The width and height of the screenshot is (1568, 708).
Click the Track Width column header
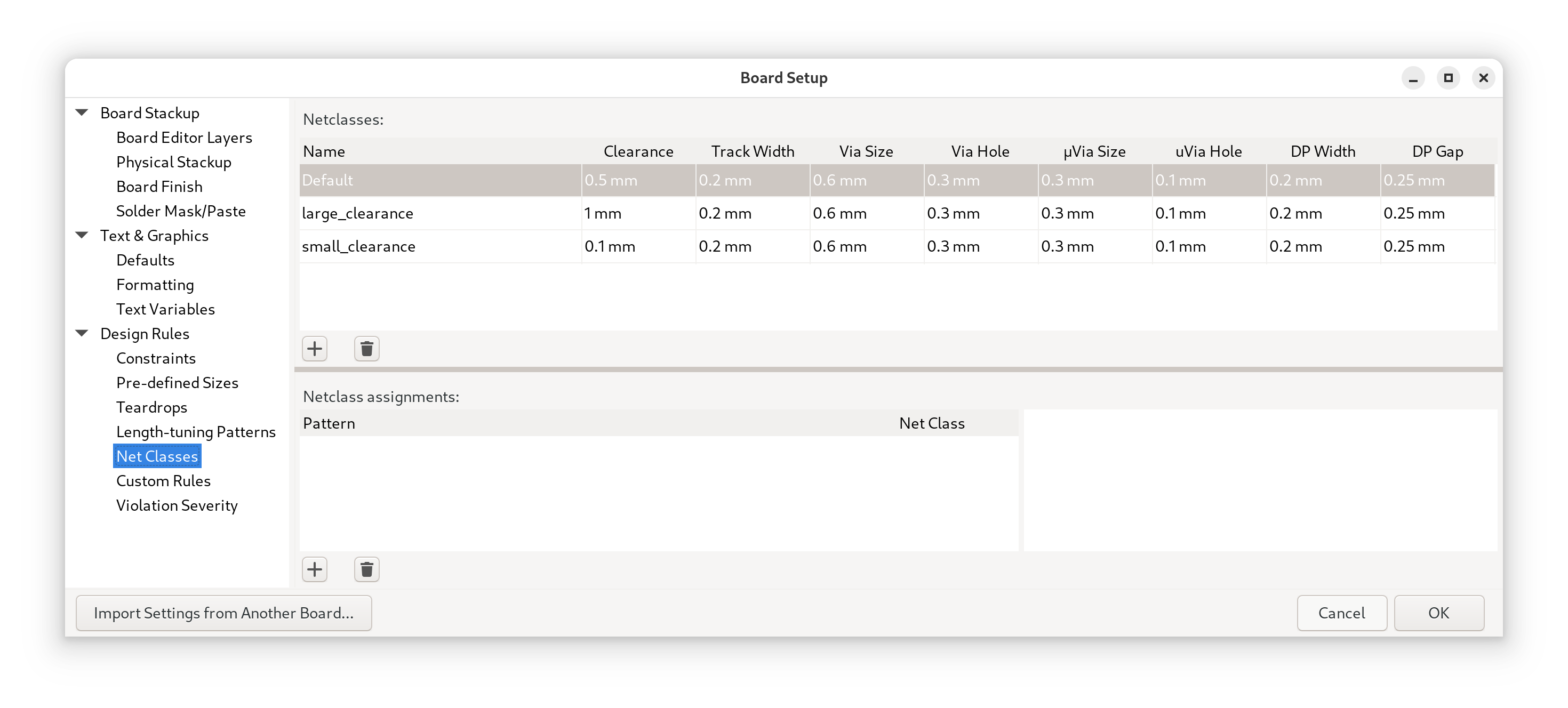pyautogui.click(x=753, y=151)
